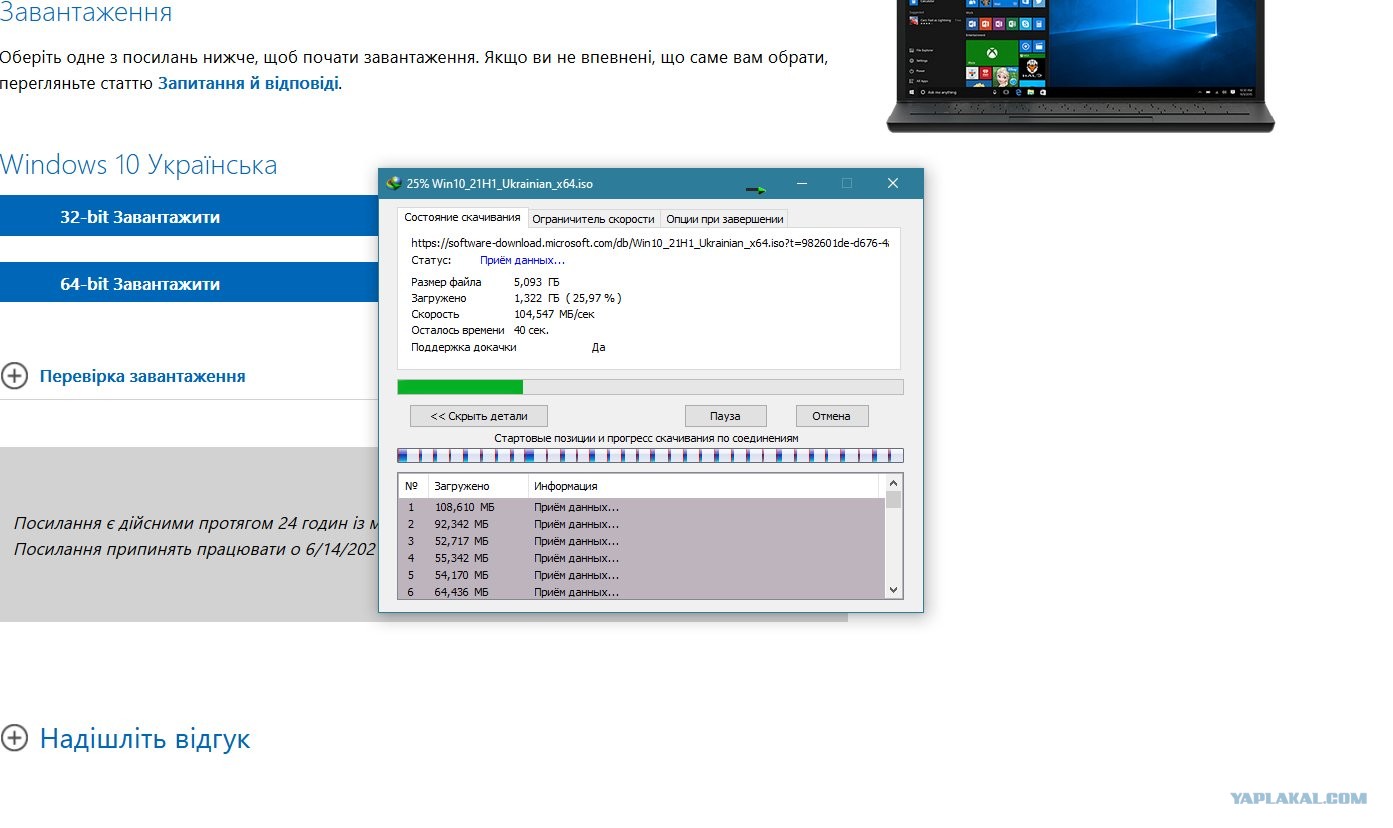This screenshot has height=828, width=1393.
Task: Click the 32-bit Завантажити button
Action: coord(189,217)
